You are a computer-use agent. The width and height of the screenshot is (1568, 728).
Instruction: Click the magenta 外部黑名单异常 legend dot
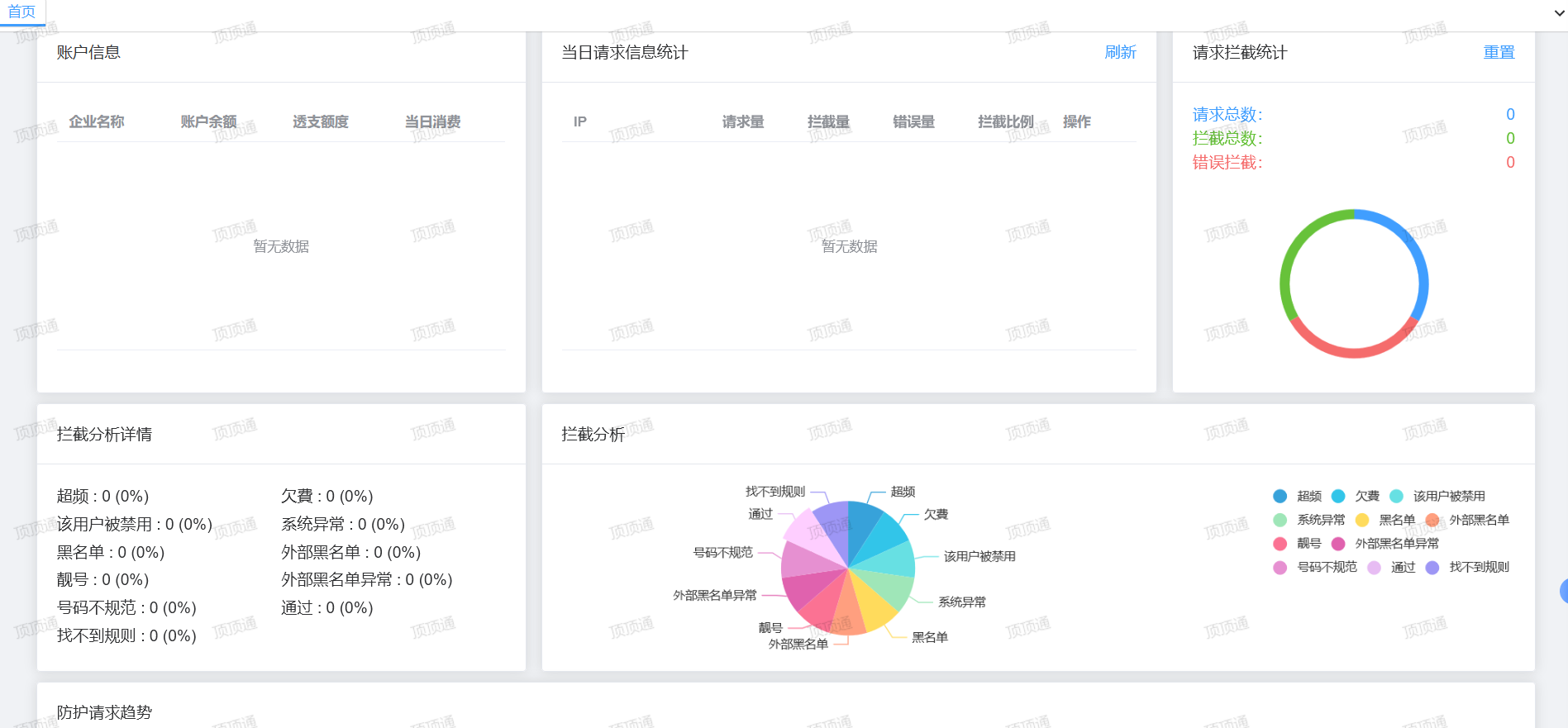[x=1338, y=544]
